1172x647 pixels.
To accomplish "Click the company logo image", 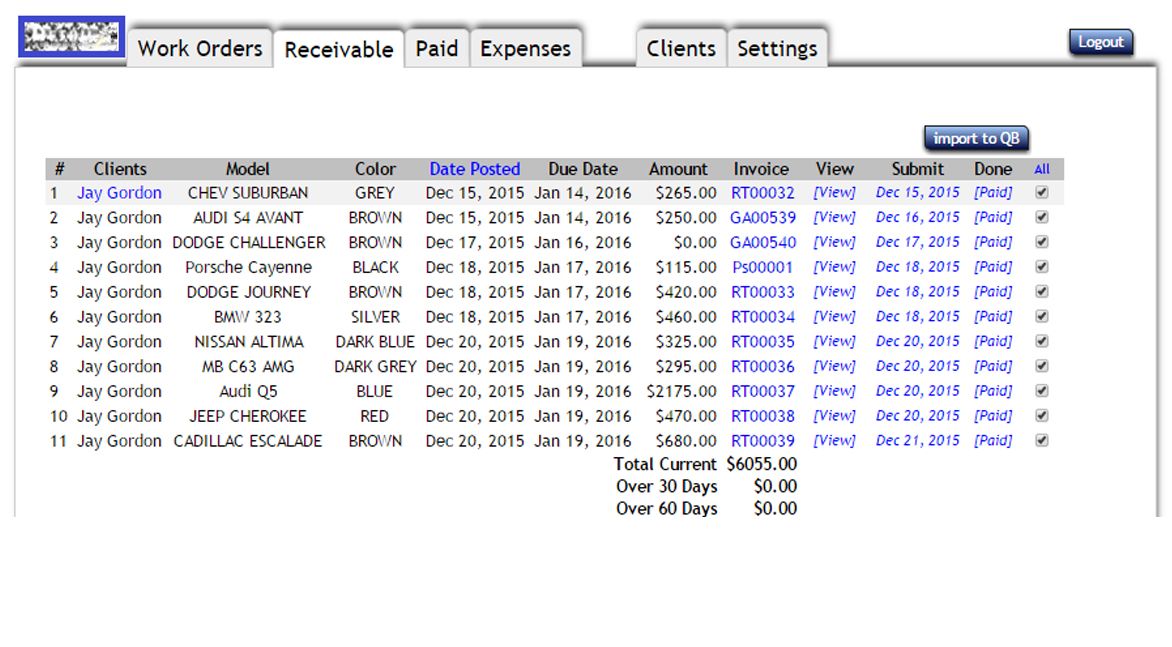I will pos(71,37).
